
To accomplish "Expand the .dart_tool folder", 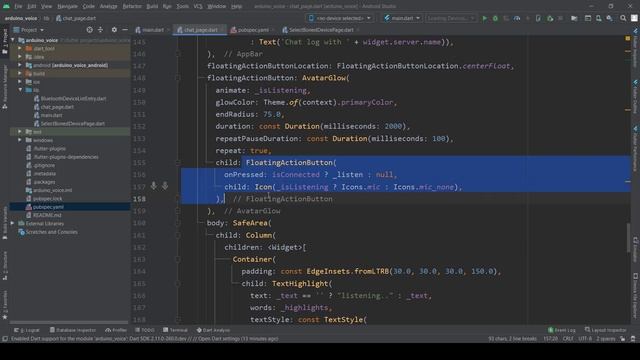I will tap(20, 48).
